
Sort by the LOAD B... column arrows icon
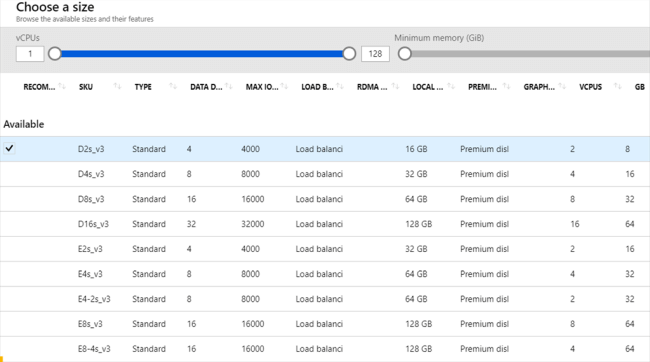point(340,86)
